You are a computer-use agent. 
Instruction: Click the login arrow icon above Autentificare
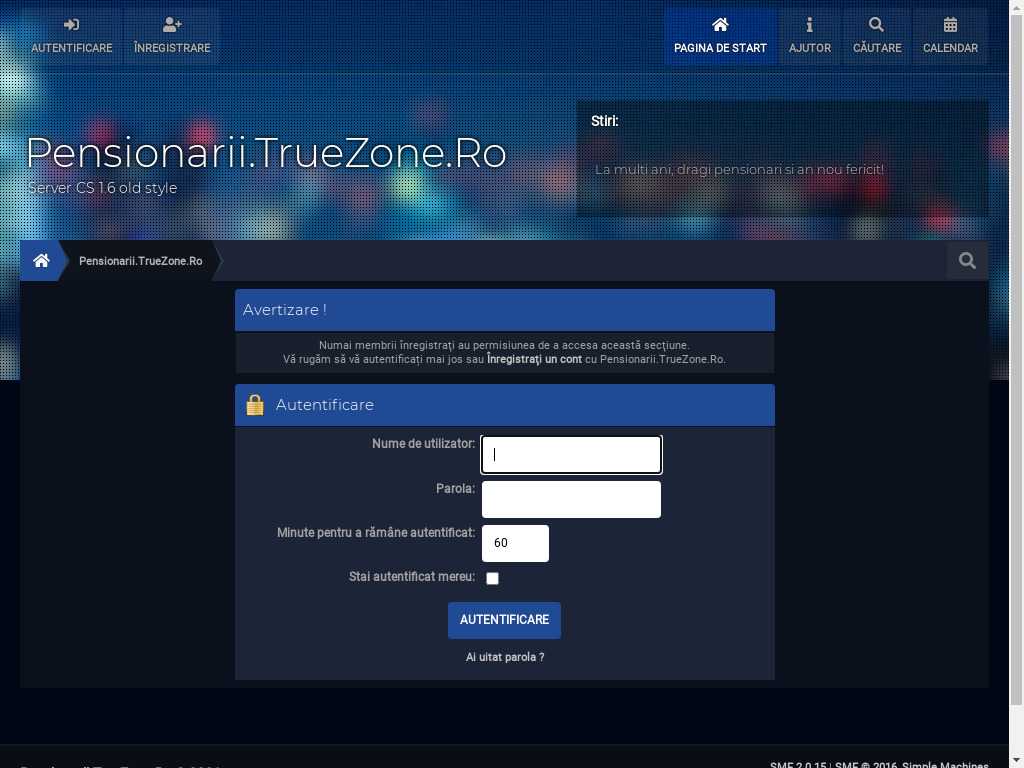[72, 25]
